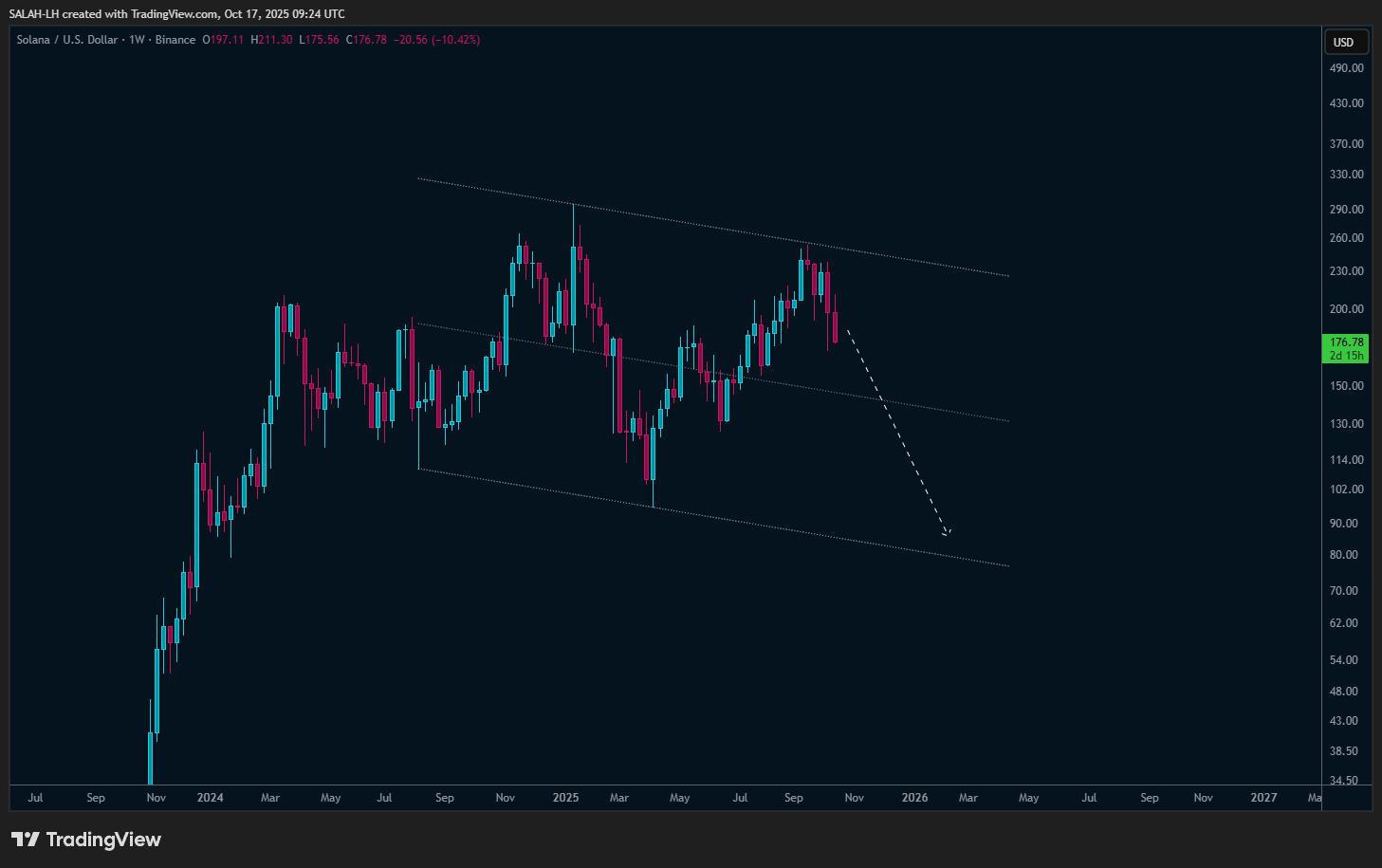The height and width of the screenshot is (868, 1382).
Task: Click the 70.00 price axis label
Action: coord(1344,591)
